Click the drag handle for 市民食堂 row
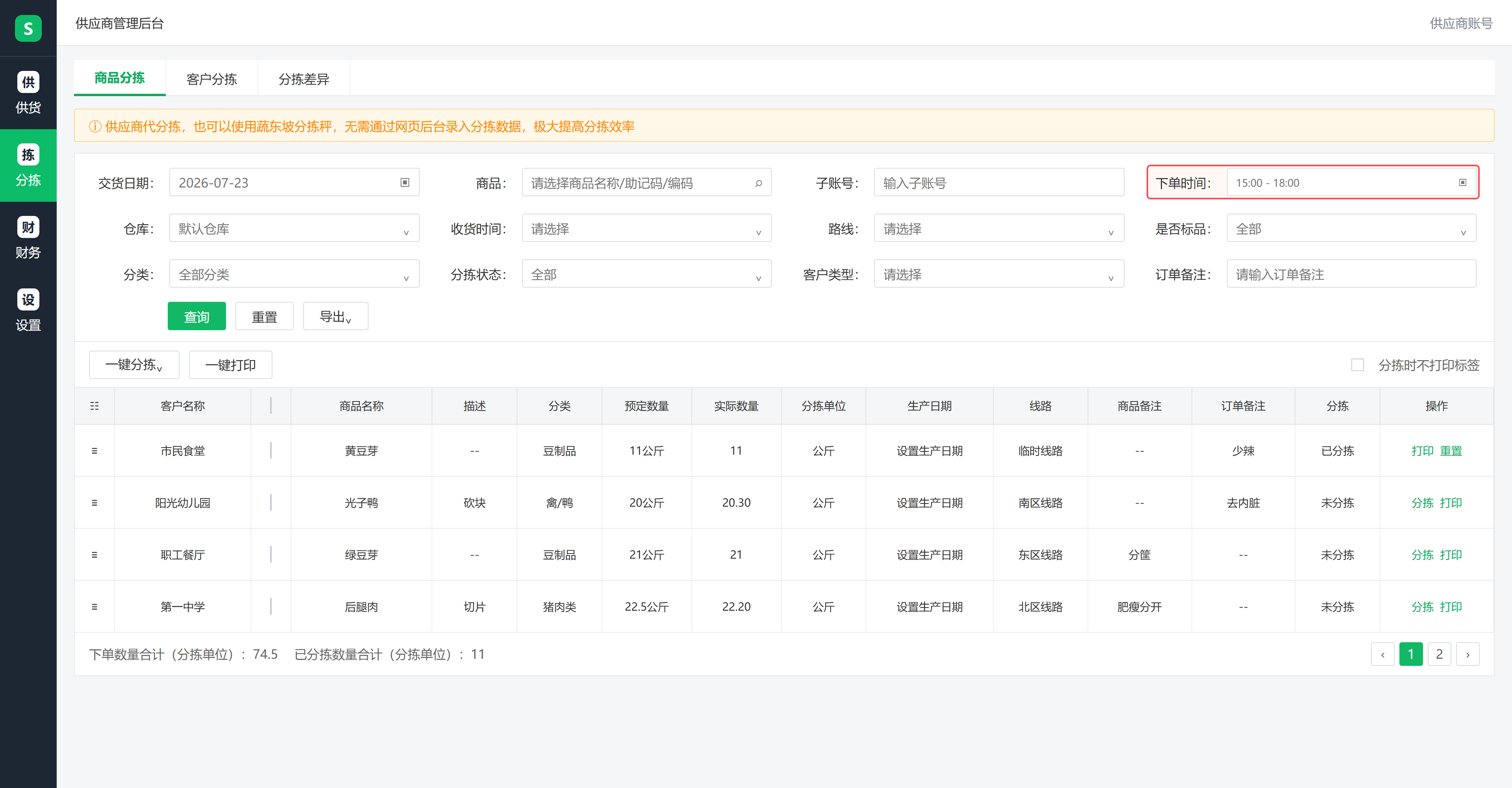 click(x=94, y=451)
